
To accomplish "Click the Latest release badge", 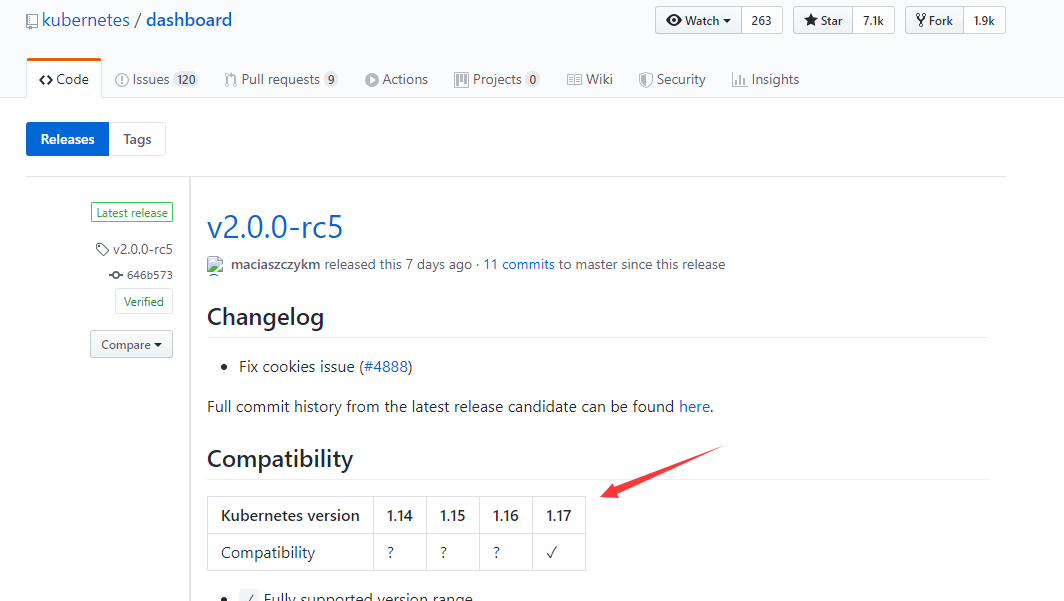I will (132, 212).
